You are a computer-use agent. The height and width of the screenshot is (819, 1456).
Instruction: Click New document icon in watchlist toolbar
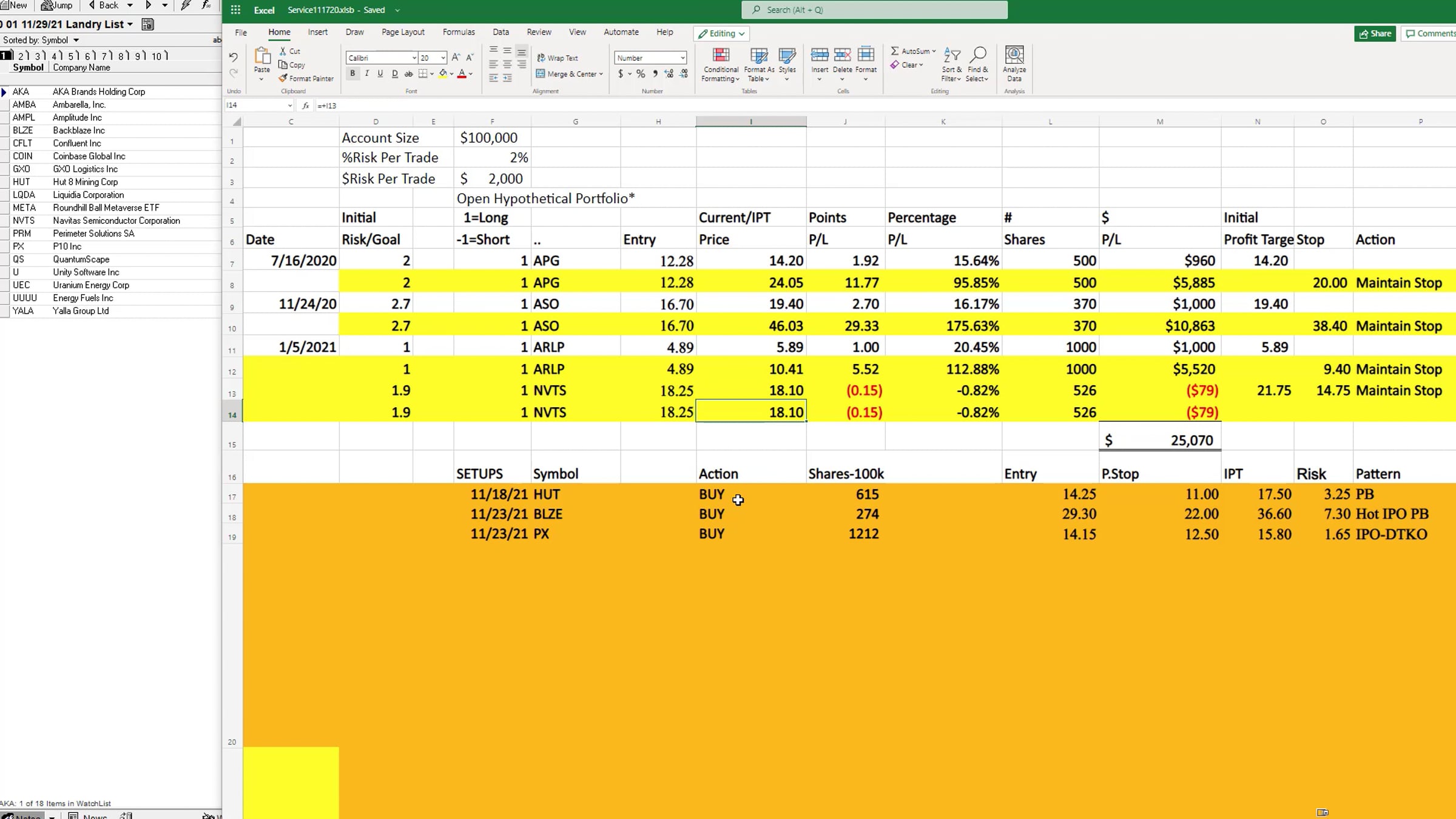click(14, 5)
